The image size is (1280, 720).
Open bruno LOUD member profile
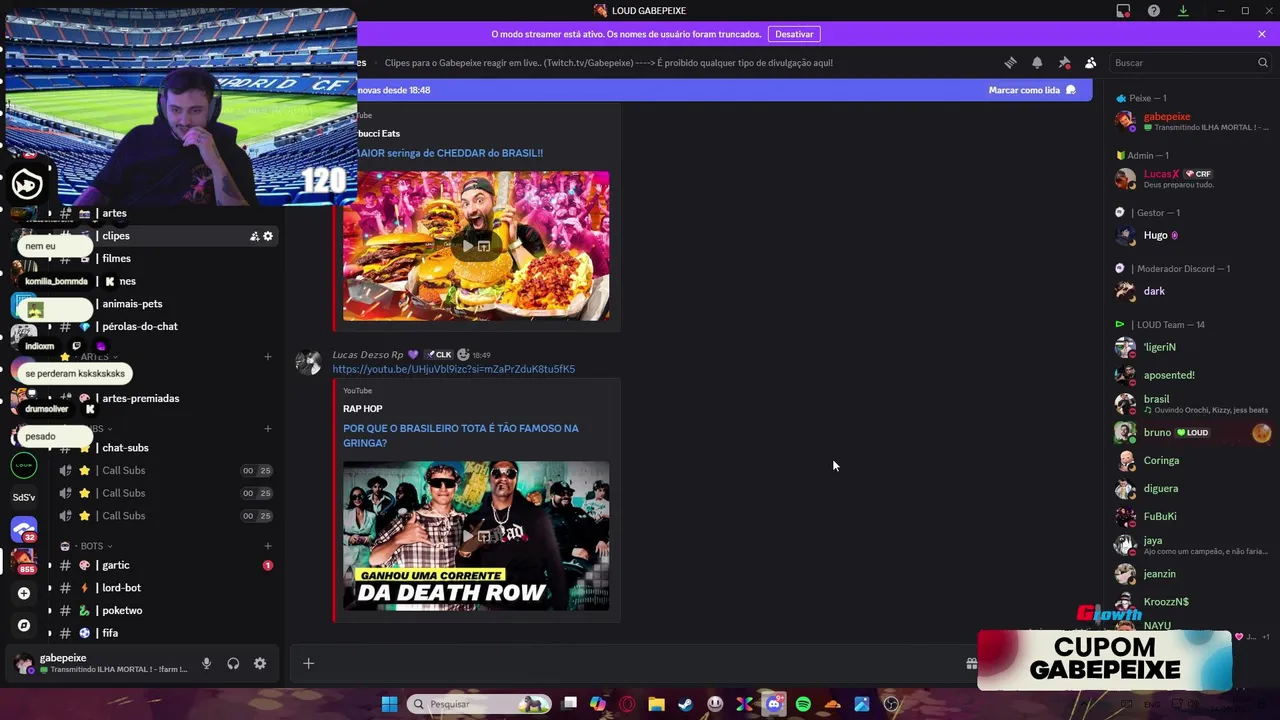pos(1192,432)
